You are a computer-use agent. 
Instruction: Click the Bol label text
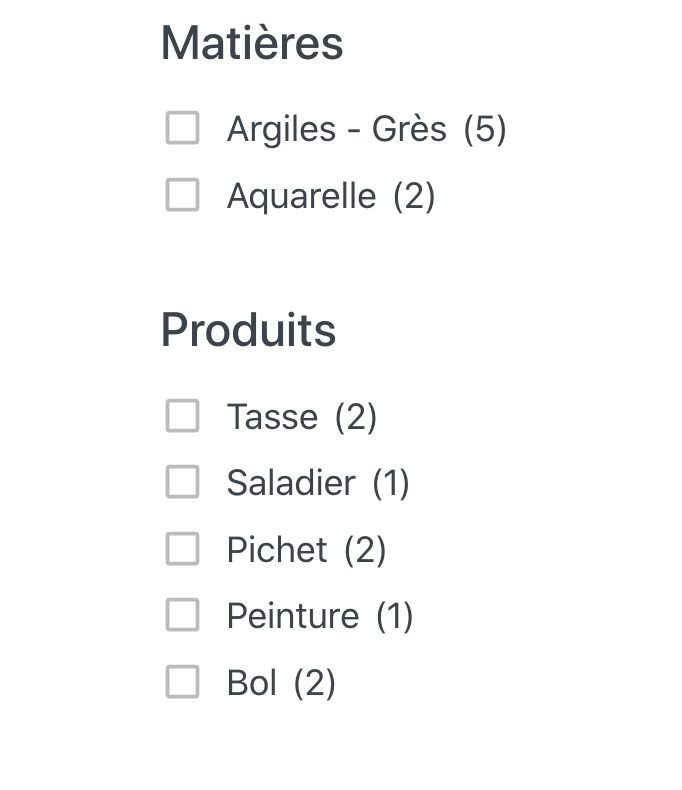pyautogui.click(x=252, y=683)
